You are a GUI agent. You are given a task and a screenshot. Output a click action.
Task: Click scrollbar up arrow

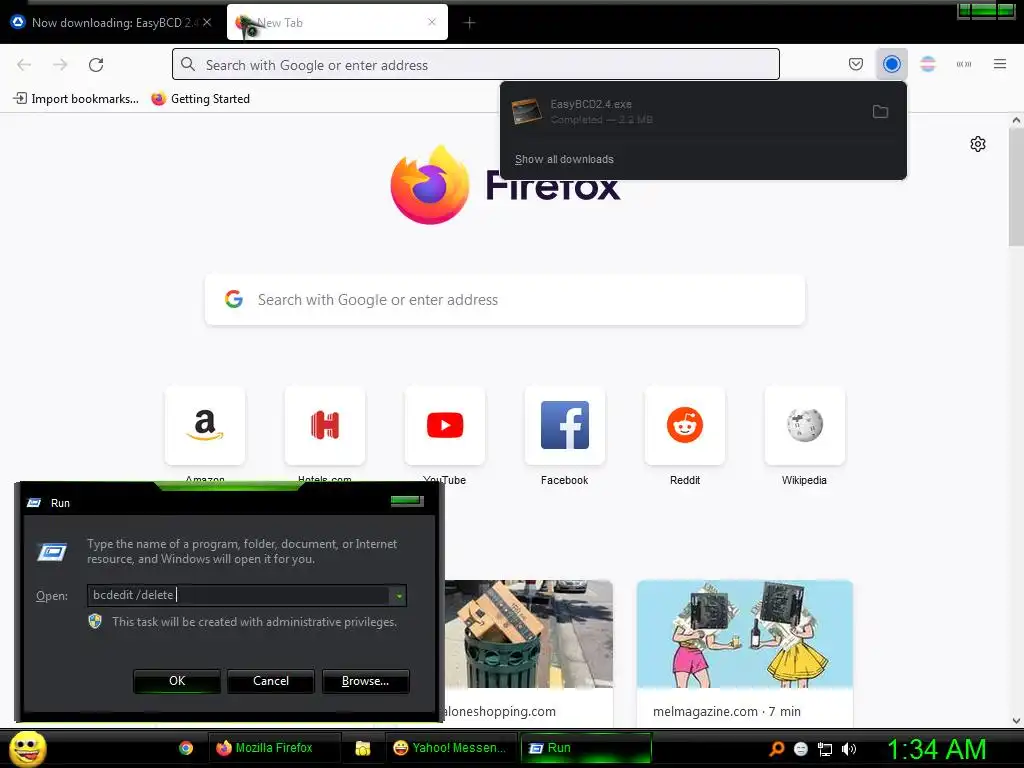click(1016, 120)
